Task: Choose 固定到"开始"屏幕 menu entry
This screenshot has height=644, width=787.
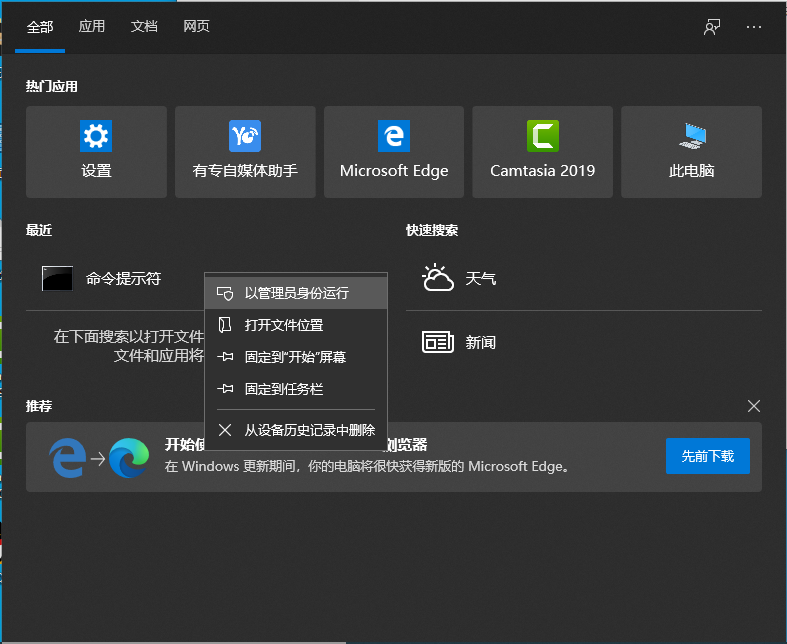Action: [295, 357]
